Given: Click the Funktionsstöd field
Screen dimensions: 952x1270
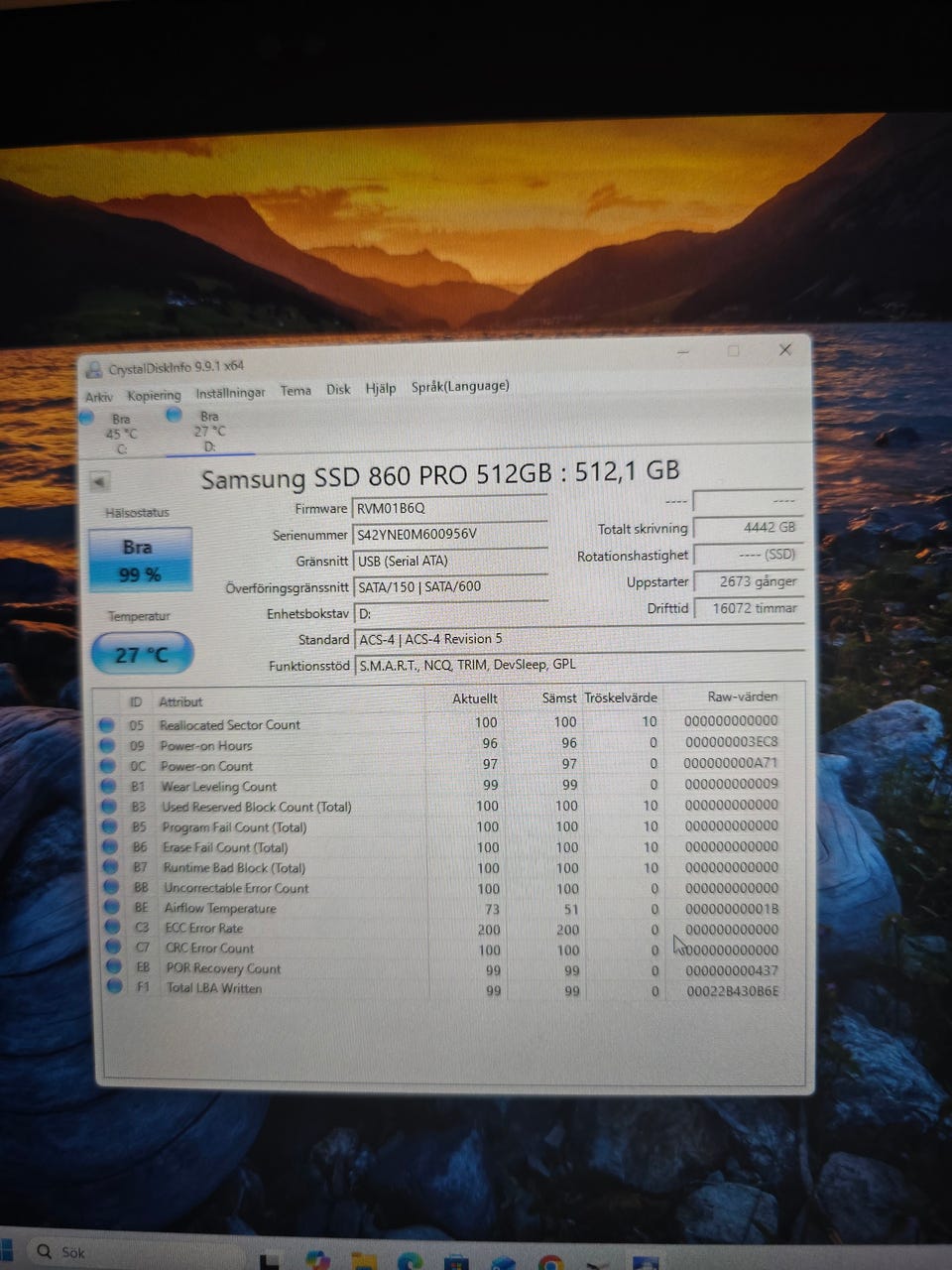Looking at the screenshot, I should tap(579, 665).
